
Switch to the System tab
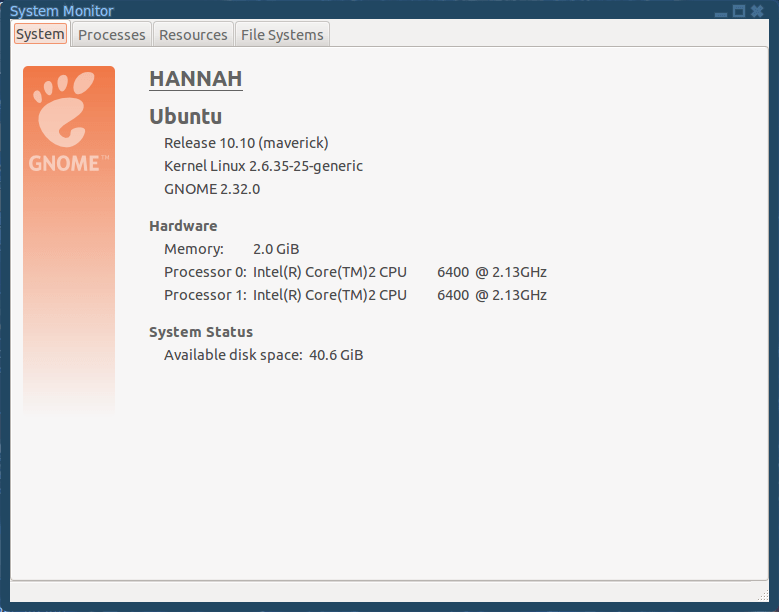click(x=40, y=34)
